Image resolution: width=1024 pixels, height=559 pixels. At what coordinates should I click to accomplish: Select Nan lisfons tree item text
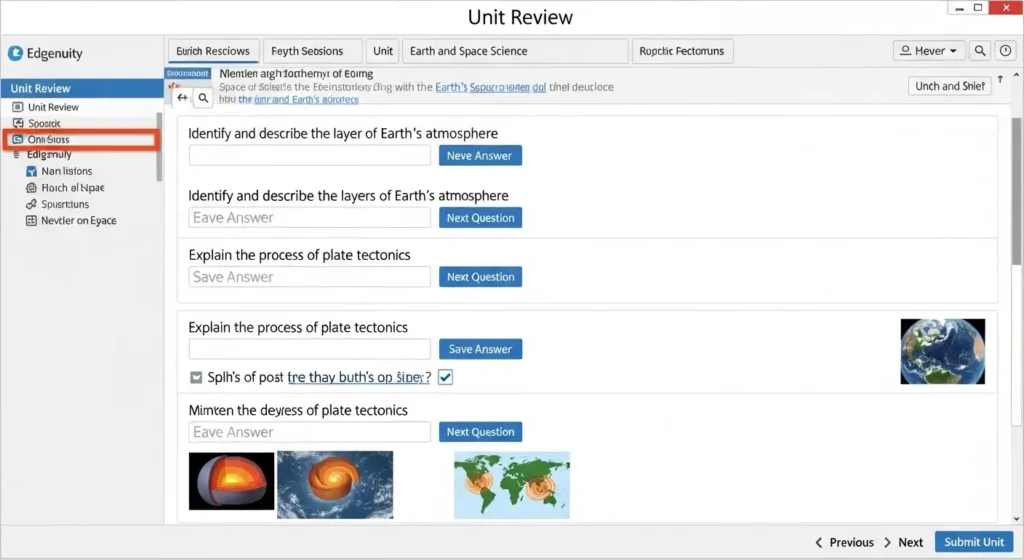tap(67, 171)
